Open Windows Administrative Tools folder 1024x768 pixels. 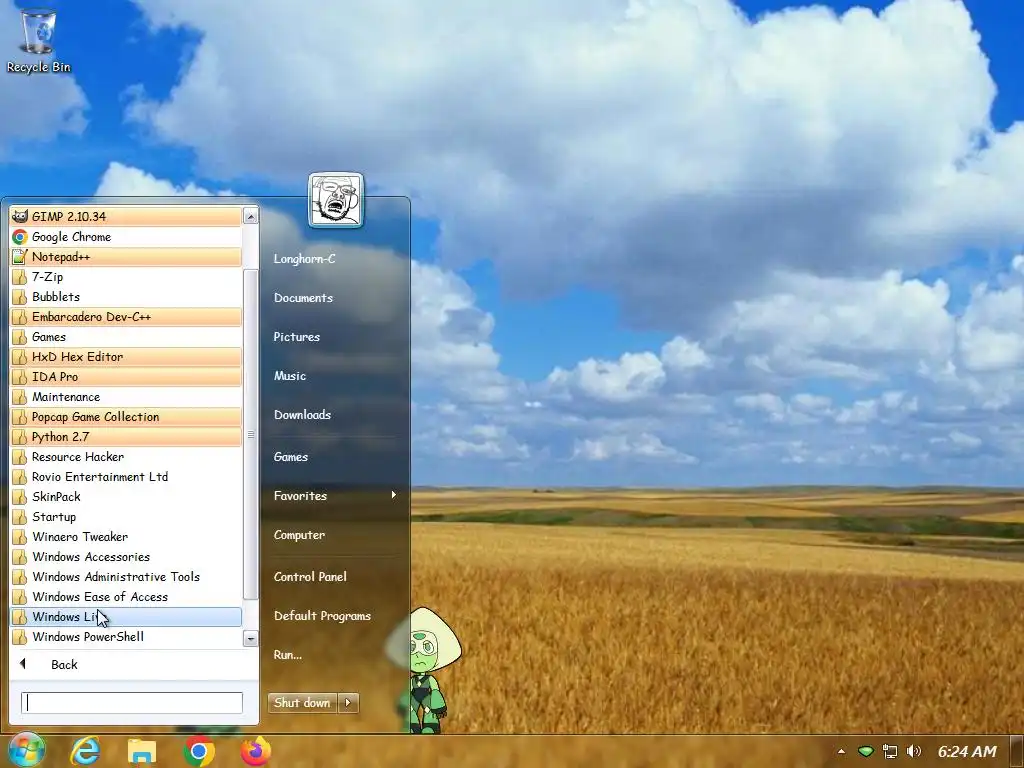[126, 577]
